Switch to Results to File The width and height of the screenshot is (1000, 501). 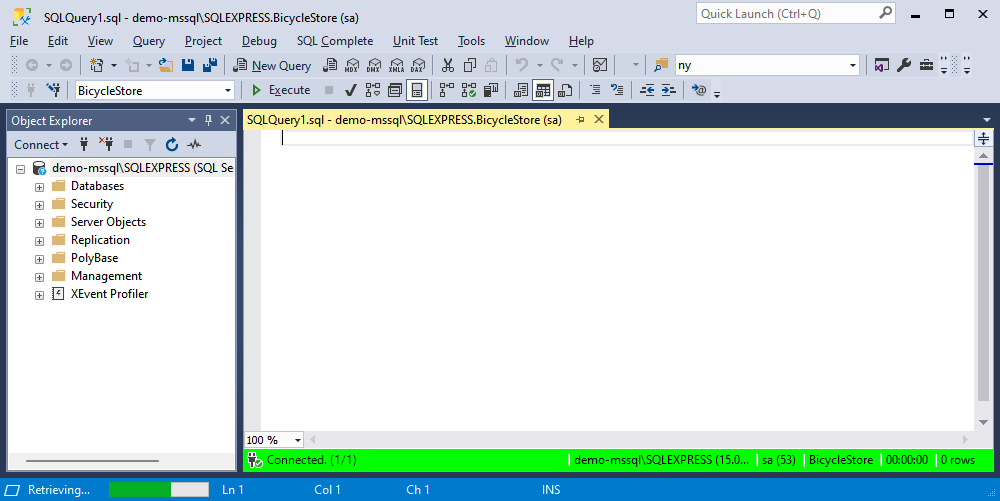coord(565,90)
